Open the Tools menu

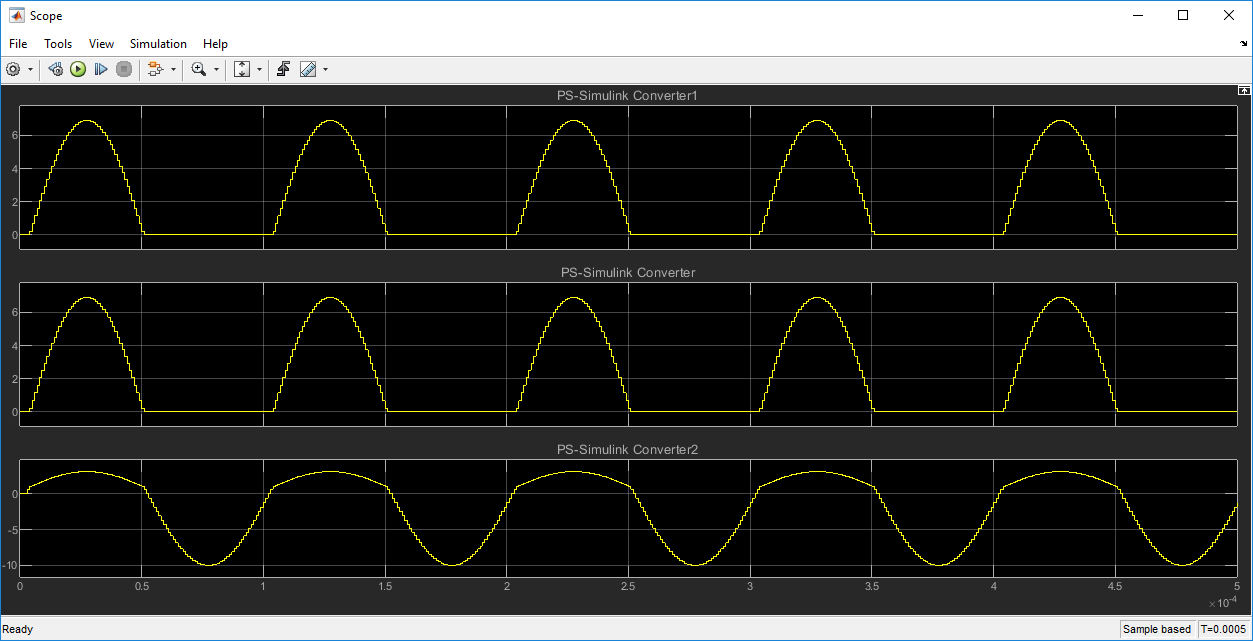(58, 44)
